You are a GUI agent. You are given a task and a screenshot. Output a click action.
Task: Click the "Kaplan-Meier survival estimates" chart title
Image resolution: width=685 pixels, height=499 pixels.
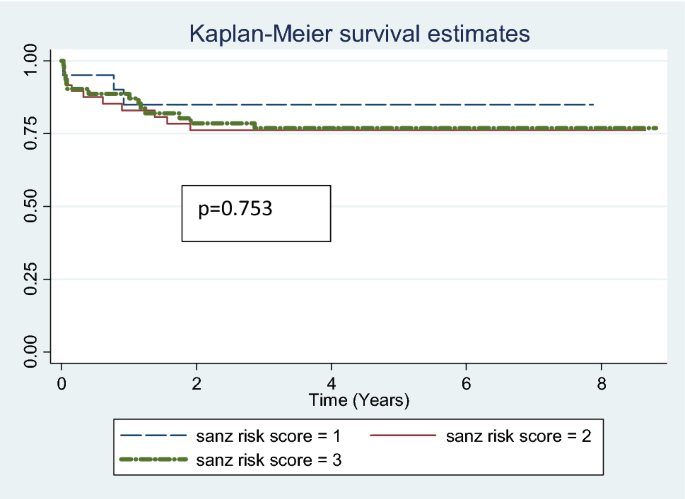pyautogui.click(x=359, y=35)
